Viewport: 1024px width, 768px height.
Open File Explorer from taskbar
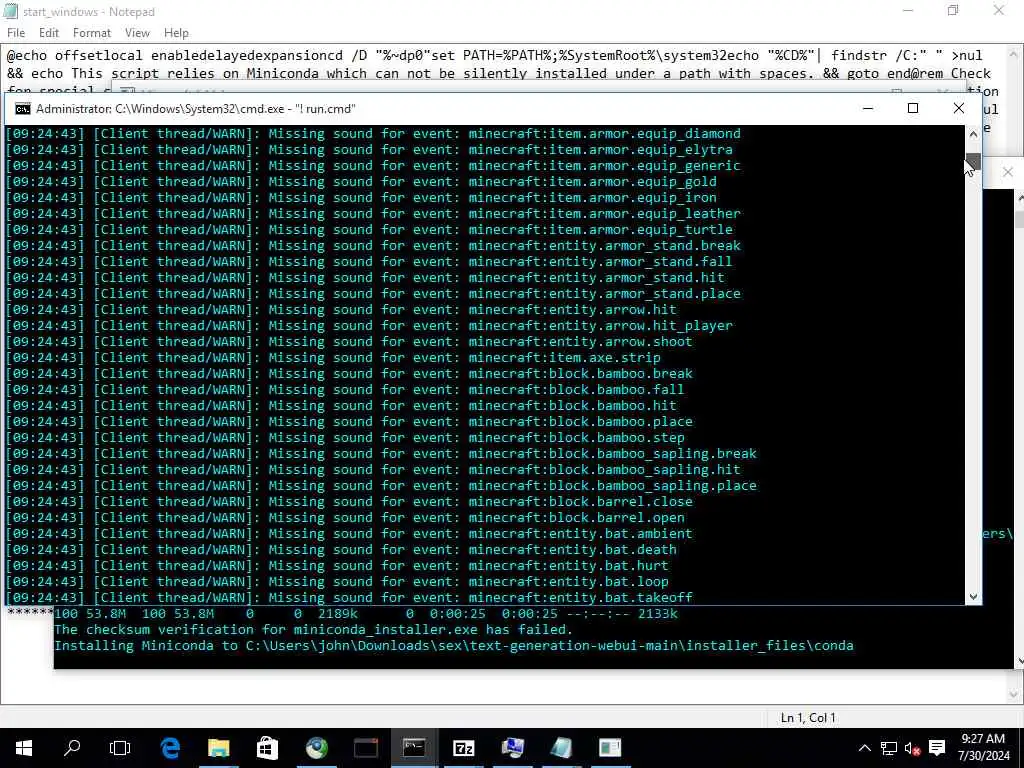click(219, 748)
